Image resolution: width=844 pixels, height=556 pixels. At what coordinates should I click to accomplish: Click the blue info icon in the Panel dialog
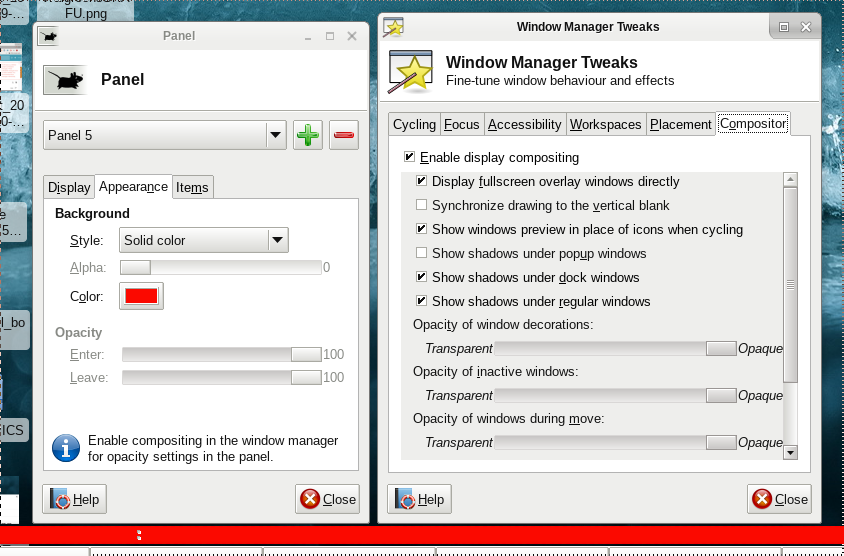point(66,448)
